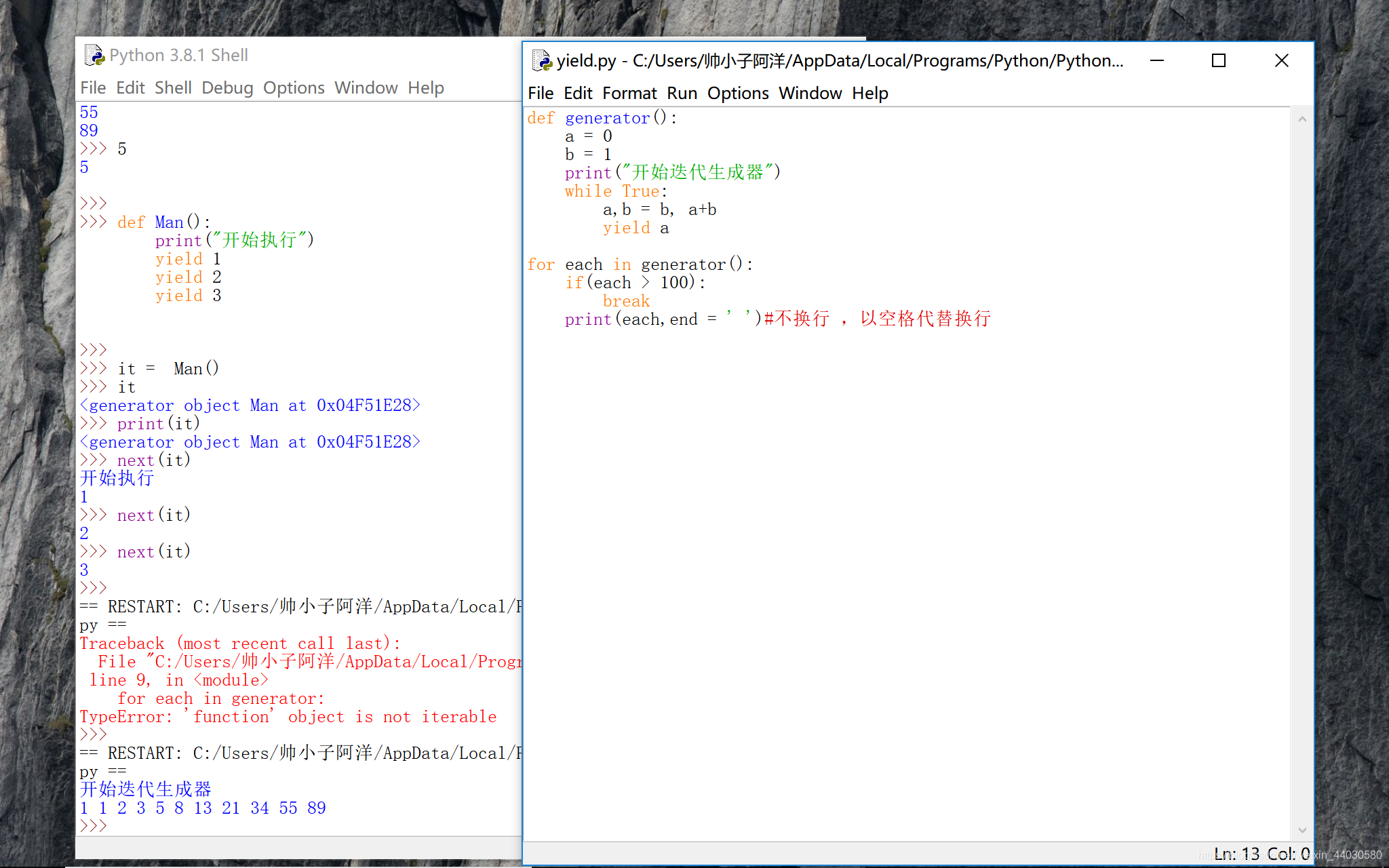1389x868 pixels.
Task: Click on the 'yield a' code line
Action: tap(635, 229)
